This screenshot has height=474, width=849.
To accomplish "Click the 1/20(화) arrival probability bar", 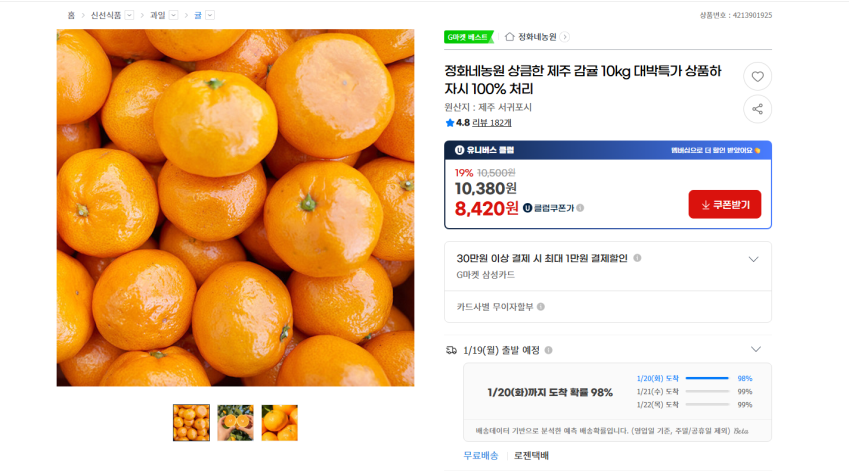I will [x=708, y=378].
